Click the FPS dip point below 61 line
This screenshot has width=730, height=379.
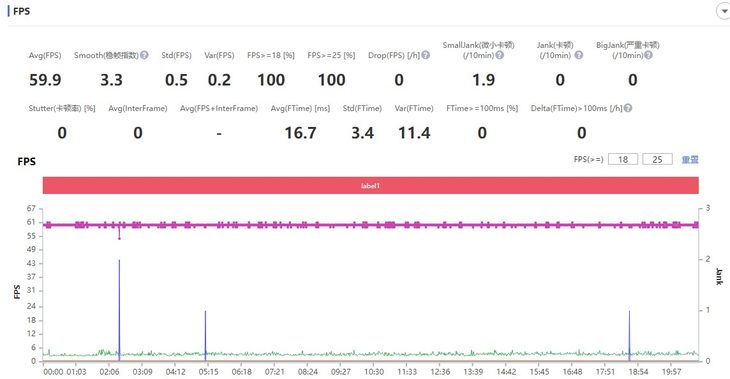pyautogui.click(x=119, y=238)
